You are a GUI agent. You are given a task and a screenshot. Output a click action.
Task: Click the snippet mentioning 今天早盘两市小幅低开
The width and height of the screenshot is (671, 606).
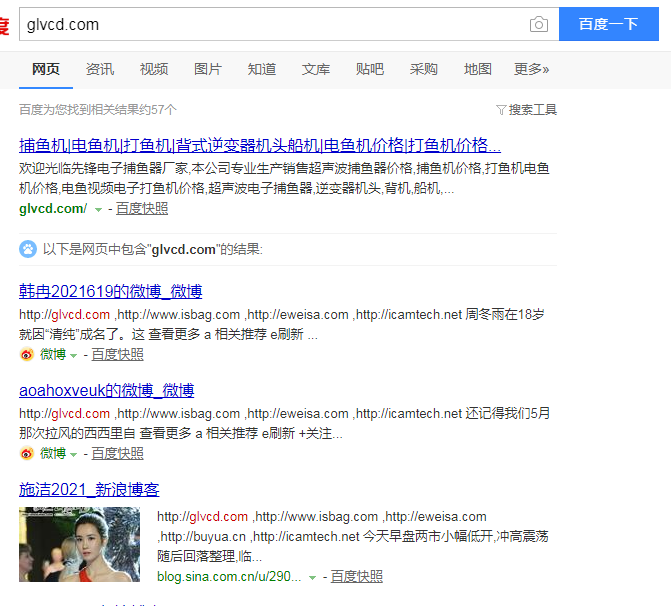point(353,537)
